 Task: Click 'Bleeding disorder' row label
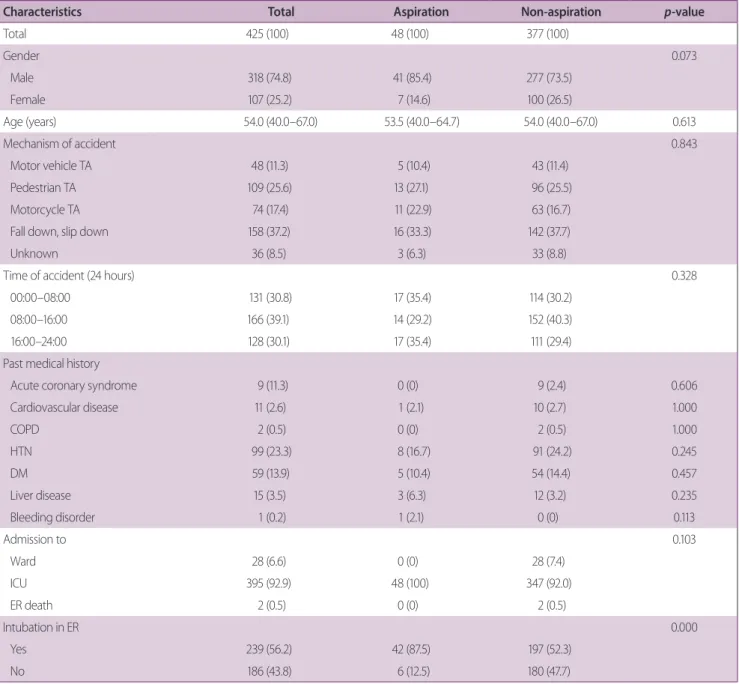pyautogui.click(x=52, y=518)
